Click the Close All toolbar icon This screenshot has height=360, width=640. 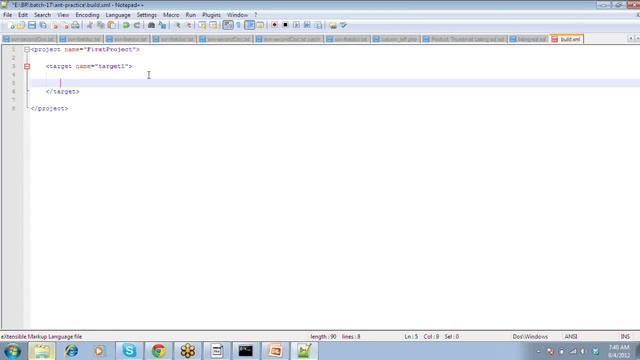point(65,25)
